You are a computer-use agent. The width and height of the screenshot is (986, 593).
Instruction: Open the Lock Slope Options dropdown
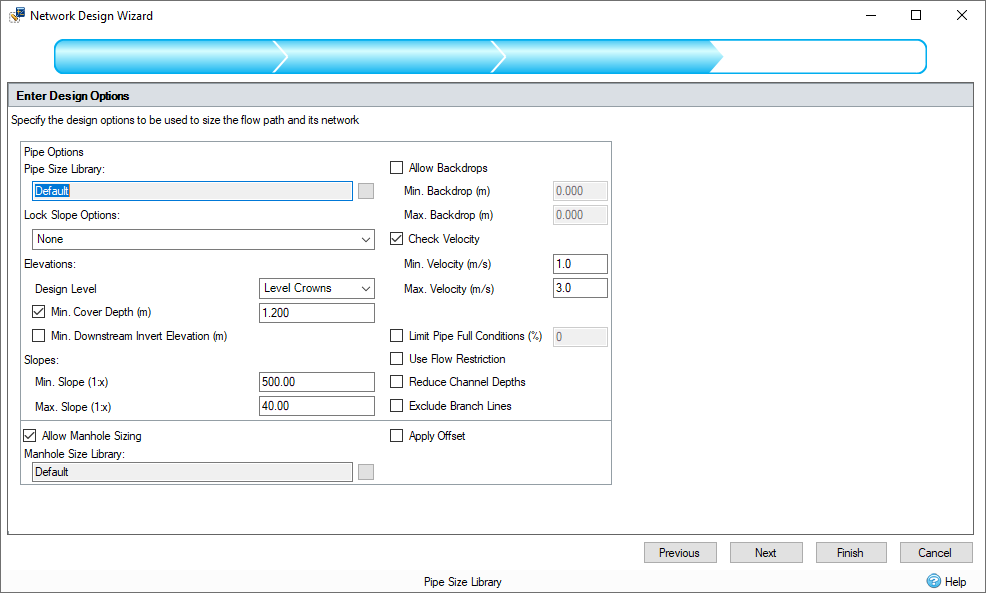[203, 239]
